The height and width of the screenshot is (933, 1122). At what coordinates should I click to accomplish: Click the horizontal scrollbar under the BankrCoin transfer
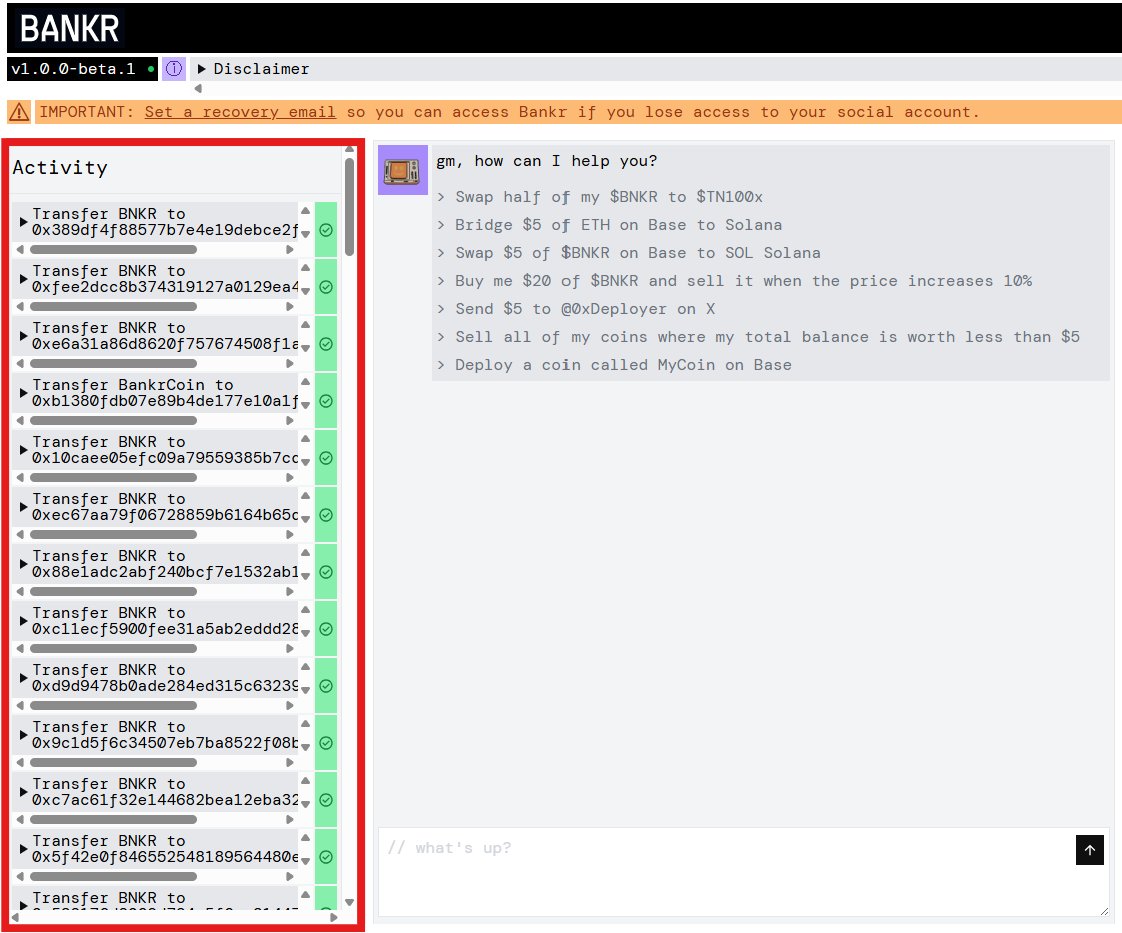click(x=113, y=421)
